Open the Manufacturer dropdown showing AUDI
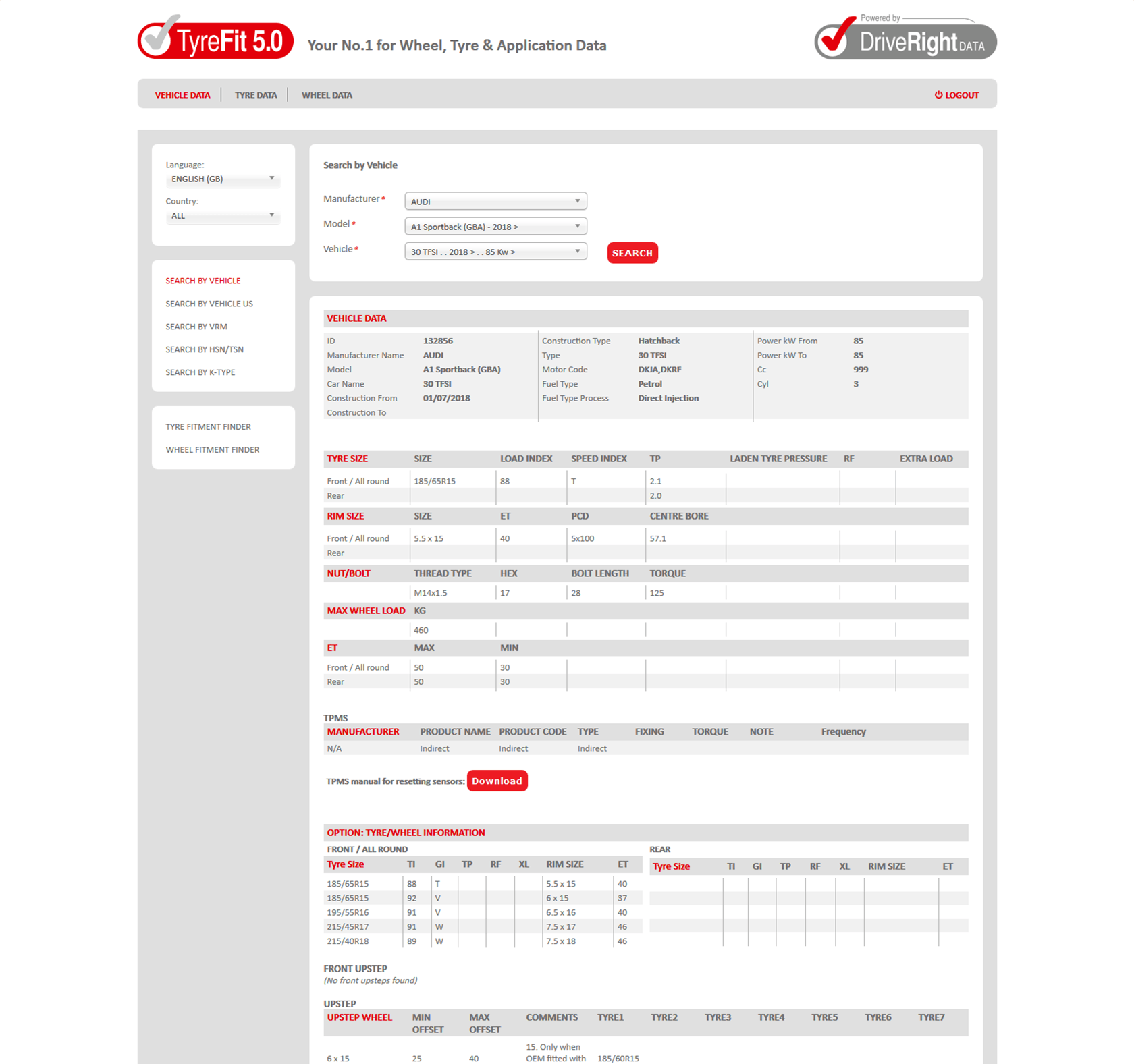 495,201
